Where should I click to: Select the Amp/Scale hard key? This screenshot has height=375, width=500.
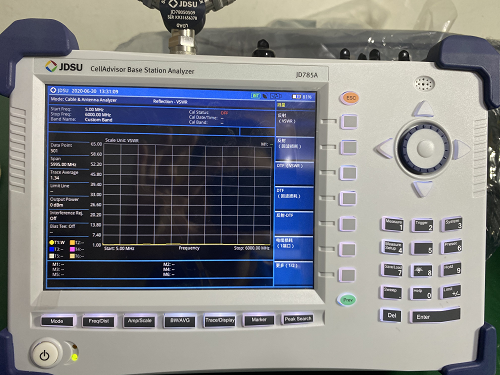(x=140, y=321)
